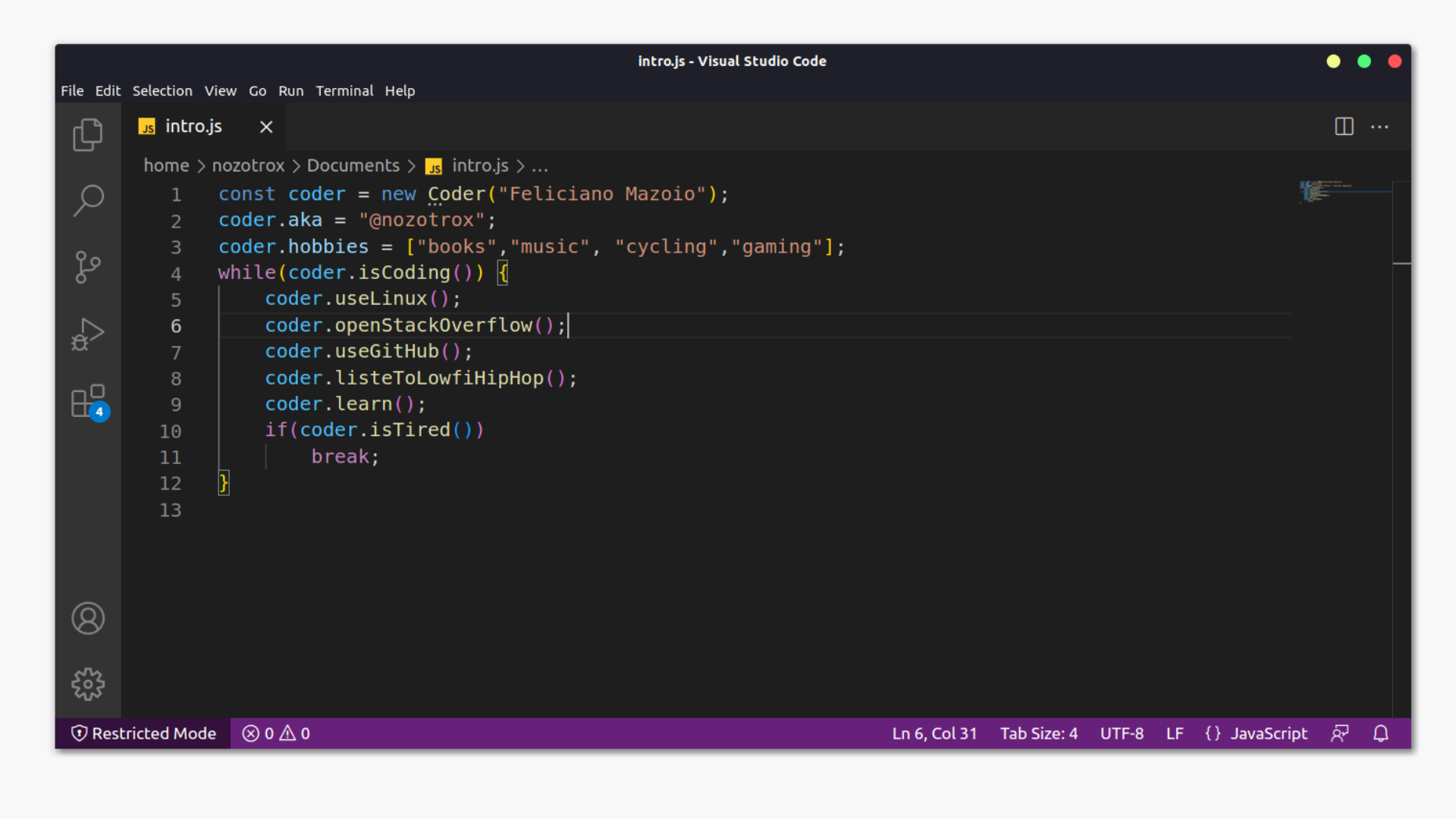Open the Source Control view
Image resolution: width=1456 pixels, height=819 pixels.
[88, 267]
